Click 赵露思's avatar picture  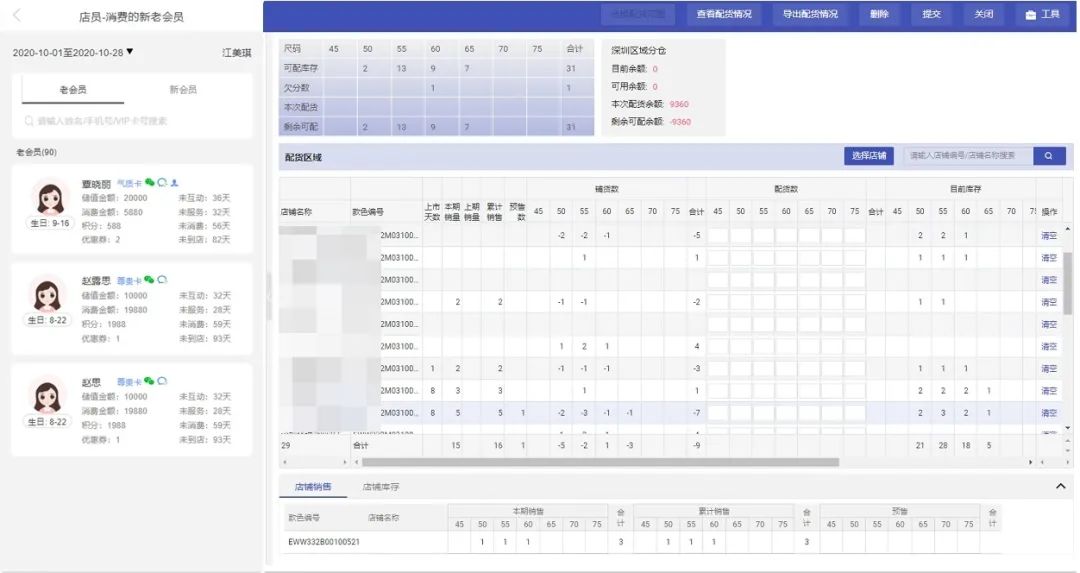pyautogui.click(x=48, y=296)
